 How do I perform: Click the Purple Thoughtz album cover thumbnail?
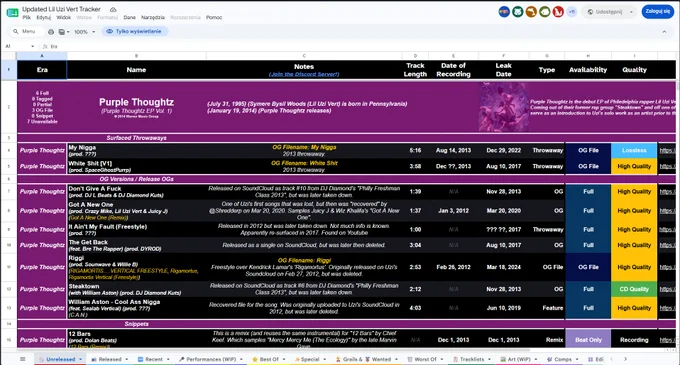click(503, 107)
